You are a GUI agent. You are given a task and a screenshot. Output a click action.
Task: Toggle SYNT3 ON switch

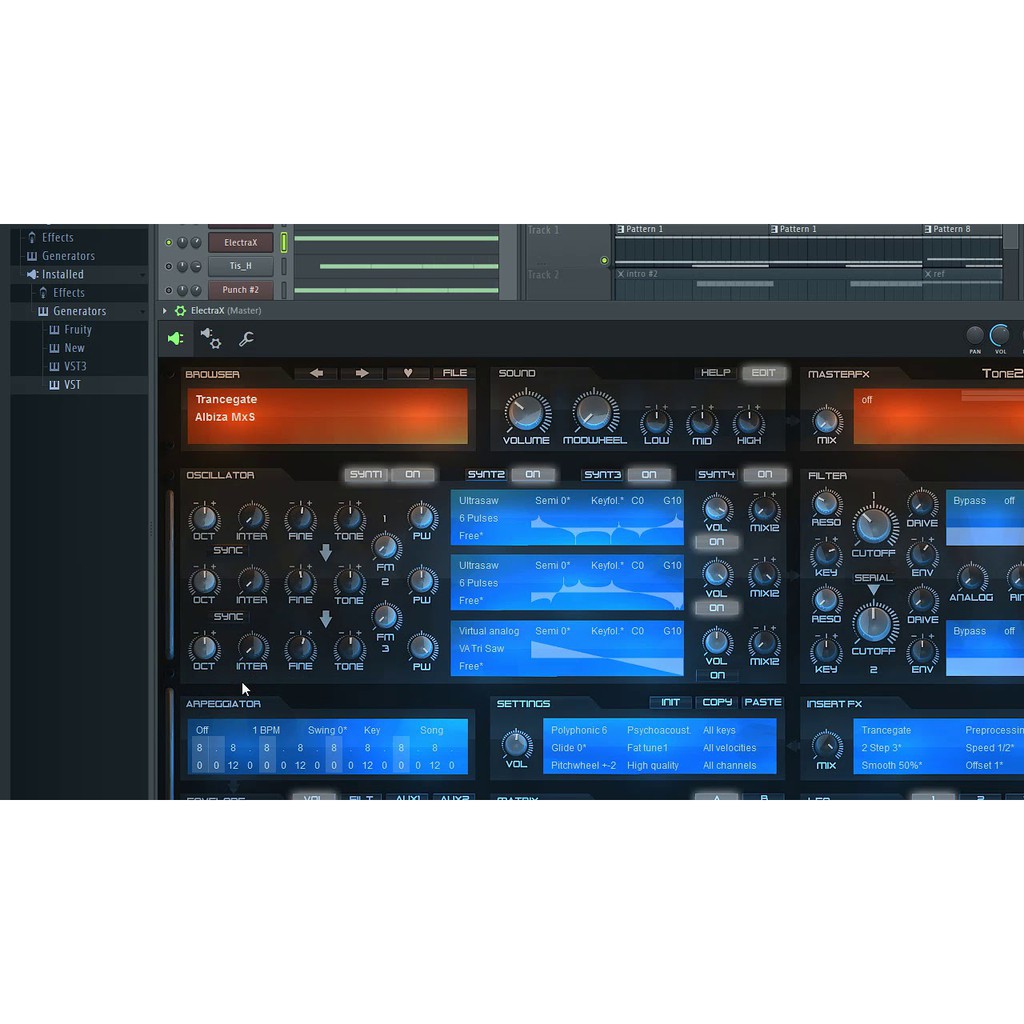pos(649,475)
